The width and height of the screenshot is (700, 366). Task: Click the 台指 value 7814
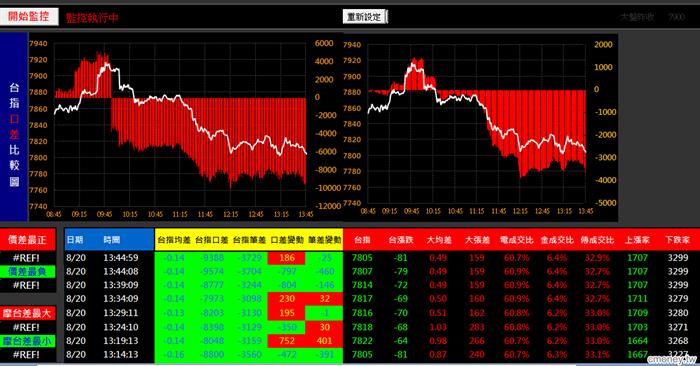[362, 285]
